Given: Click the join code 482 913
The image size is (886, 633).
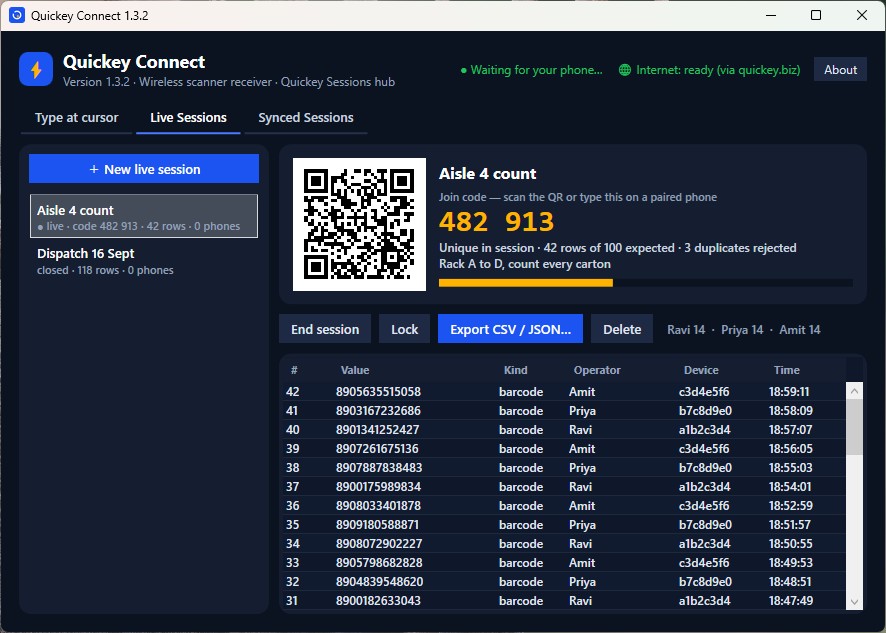Looking at the screenshot, I should pos(497,222).
